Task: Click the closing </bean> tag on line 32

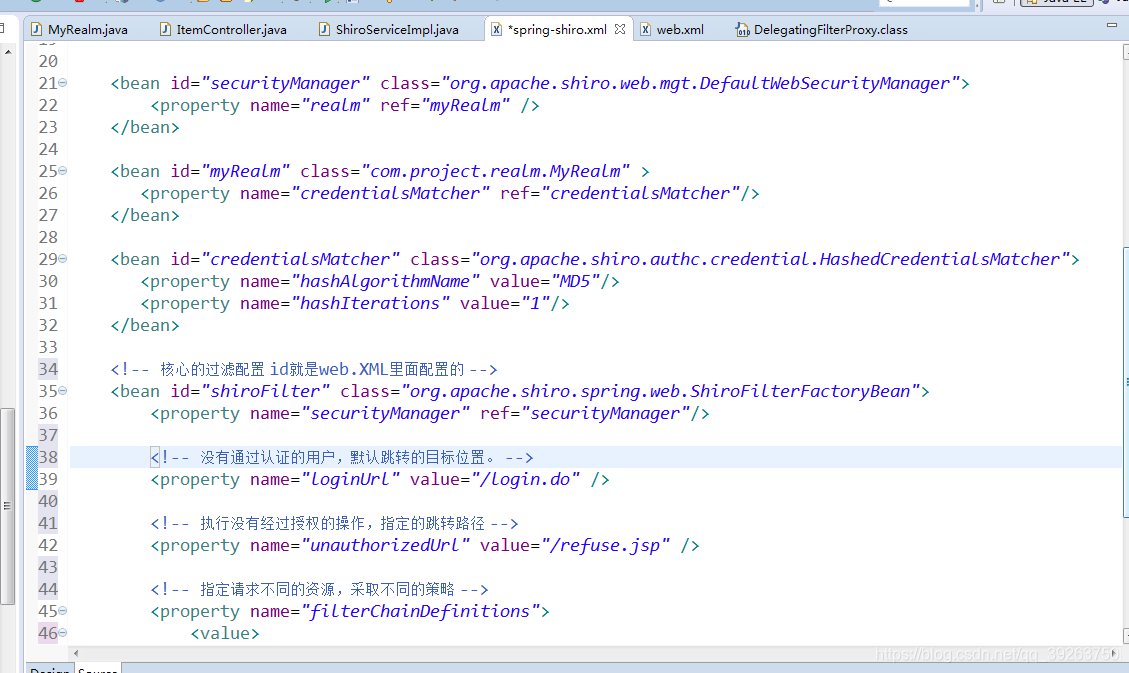Action: point(145,325)
